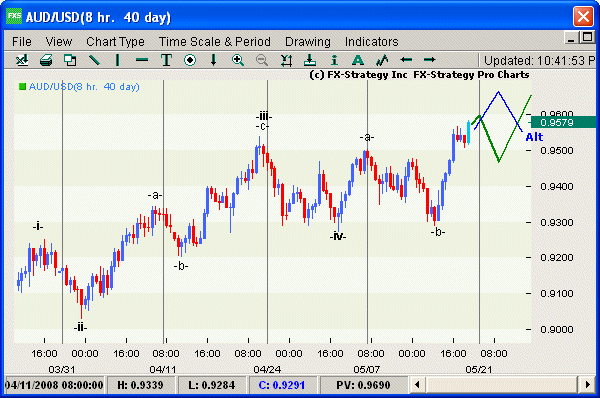Click the AUD/USD(8 hr. 40 day) legend label

(x=84, y=86)
